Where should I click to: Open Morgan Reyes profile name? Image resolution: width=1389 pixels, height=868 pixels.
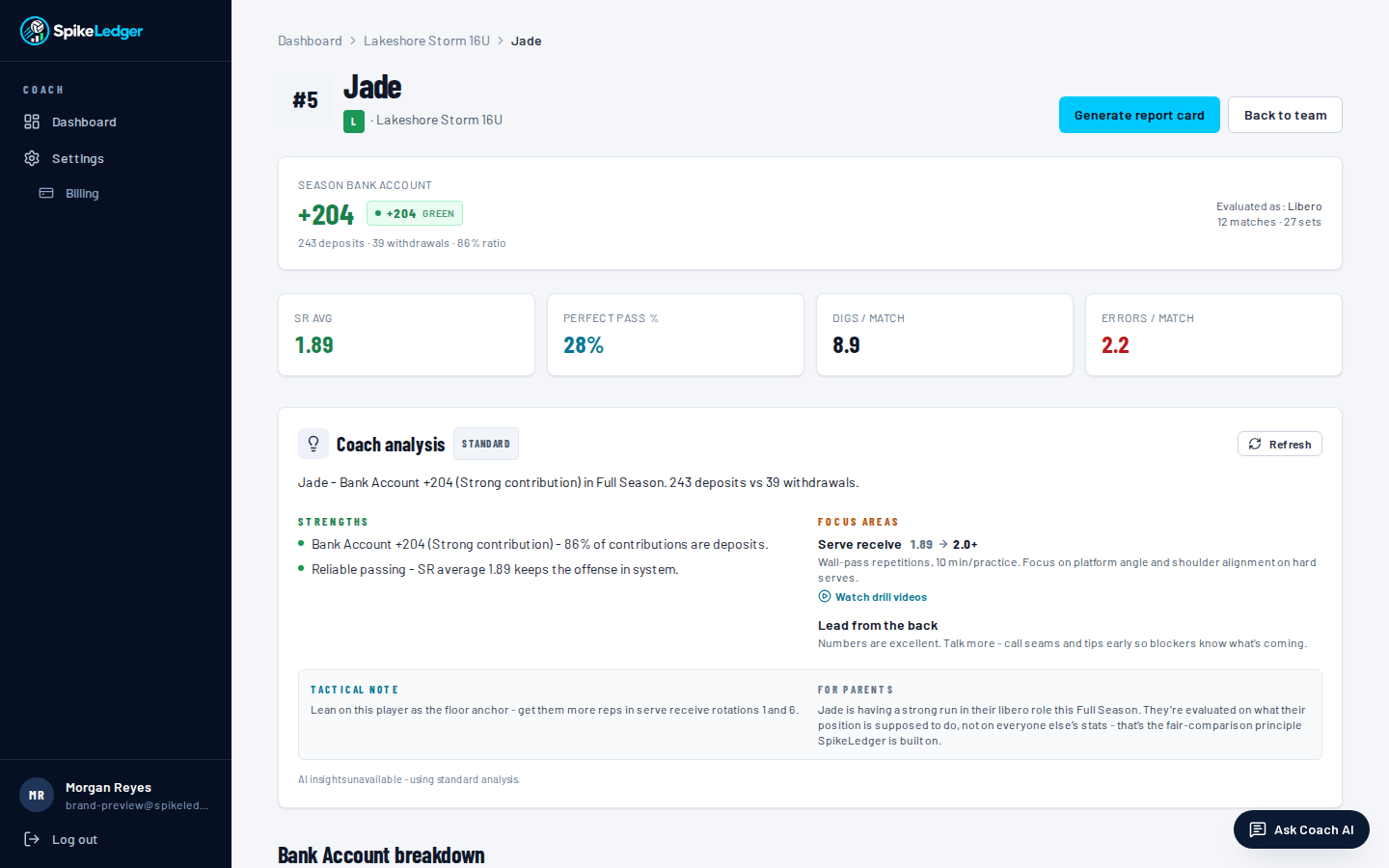click(x=108, y=787)
